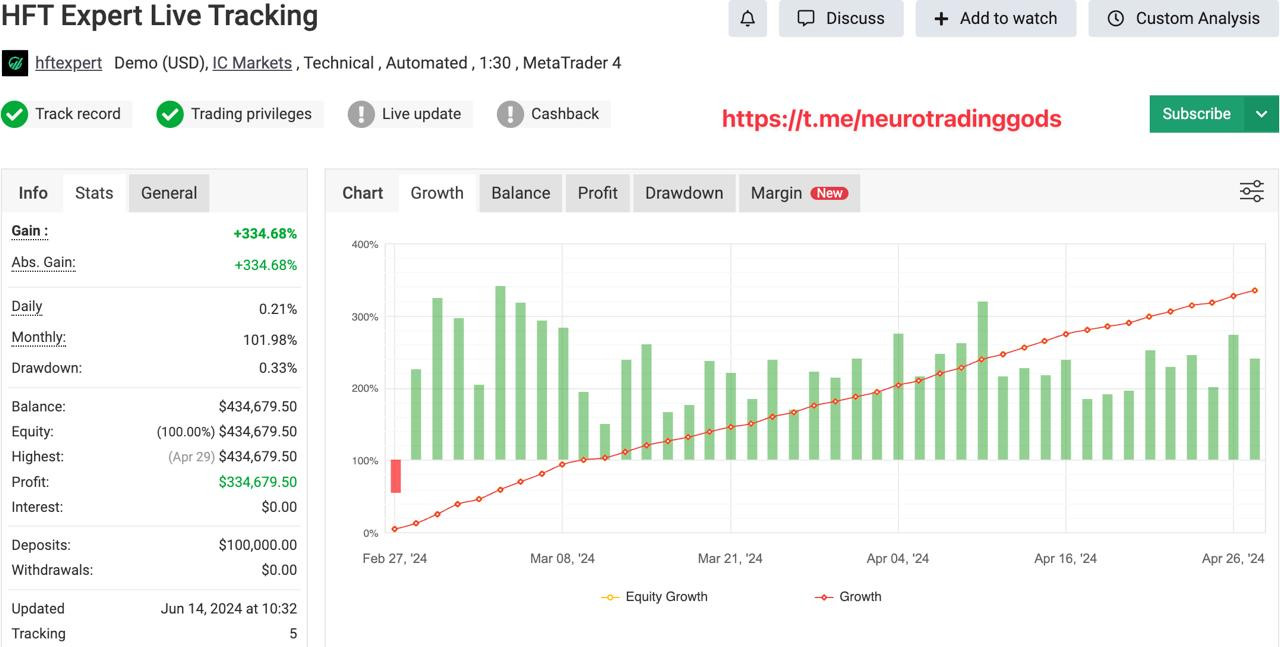Switch to the Stats tab
Screen dimensions: 1280x647
pos(94,193)
